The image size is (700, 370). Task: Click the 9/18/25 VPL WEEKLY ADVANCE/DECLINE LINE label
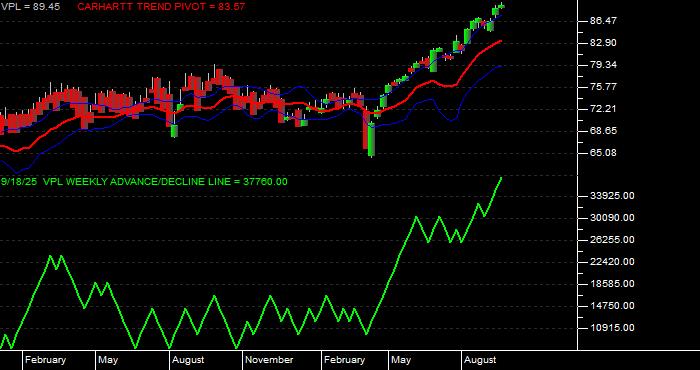[144, 182]
